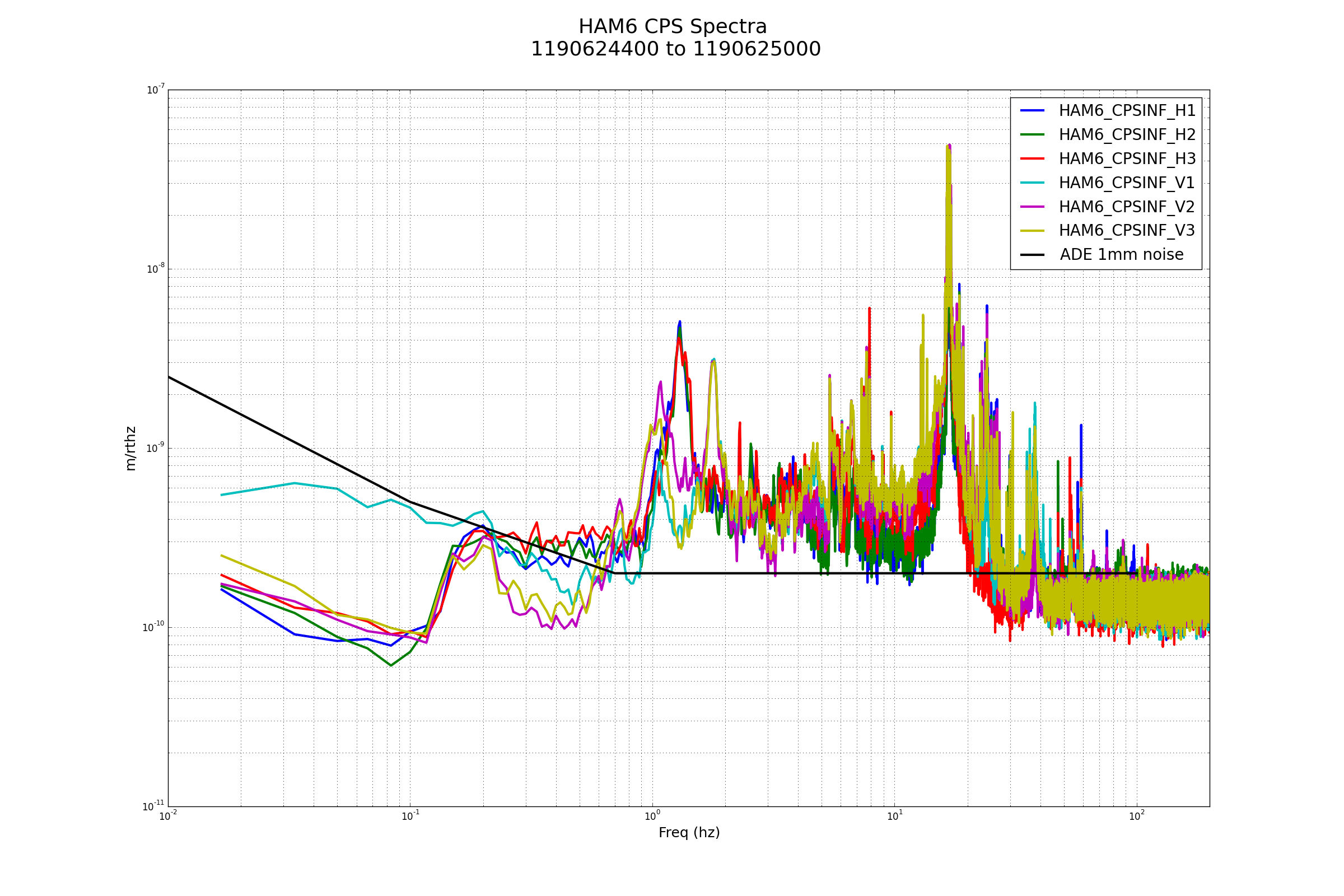Click the 10^-9 y-axis tick label
1344x896 pixels.
[156, 447]
